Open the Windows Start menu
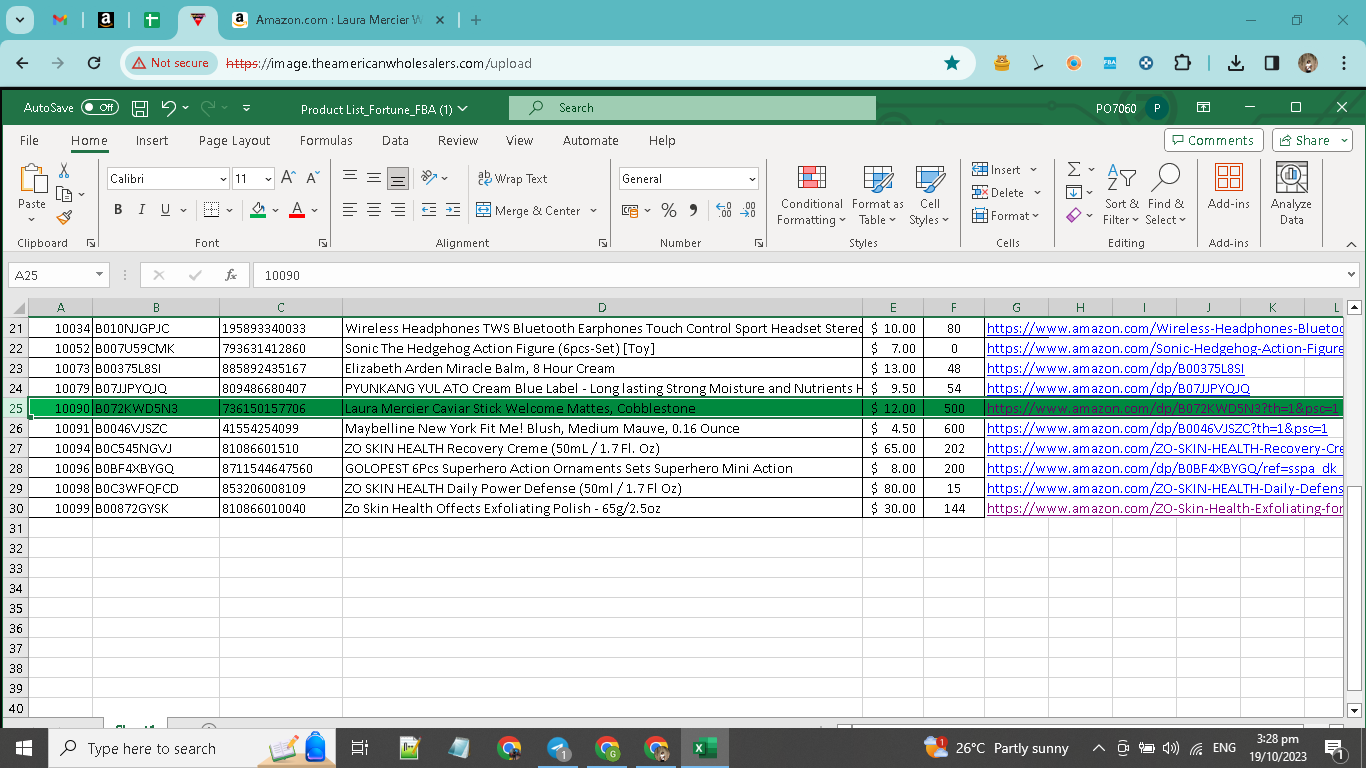This screenshot has width=1366, height=768. (23, 748)
